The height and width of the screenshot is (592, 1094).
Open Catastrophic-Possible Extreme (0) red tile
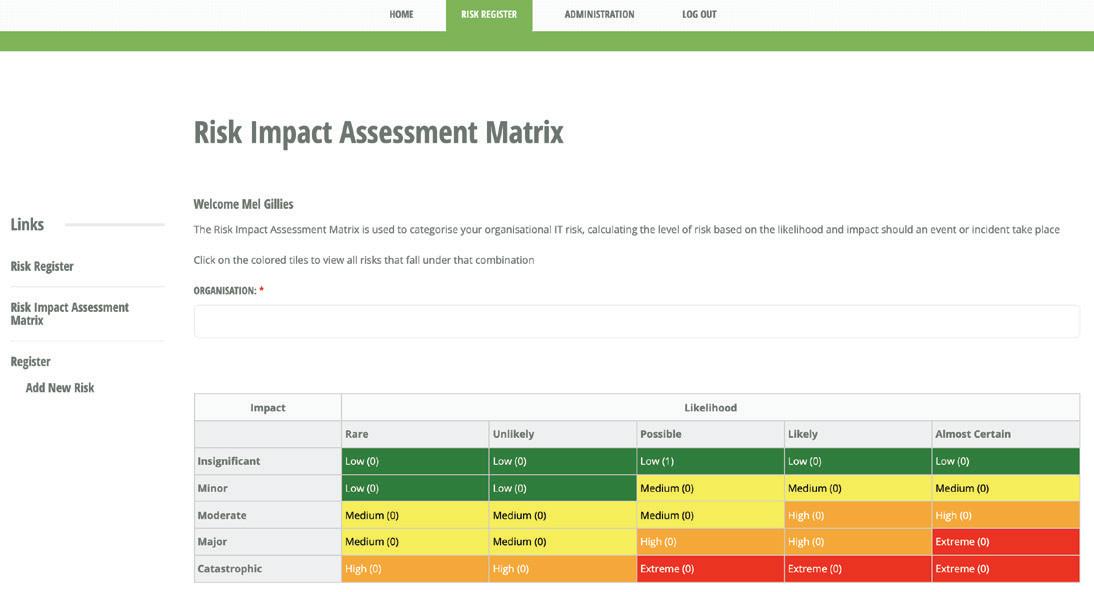point(710,569)
